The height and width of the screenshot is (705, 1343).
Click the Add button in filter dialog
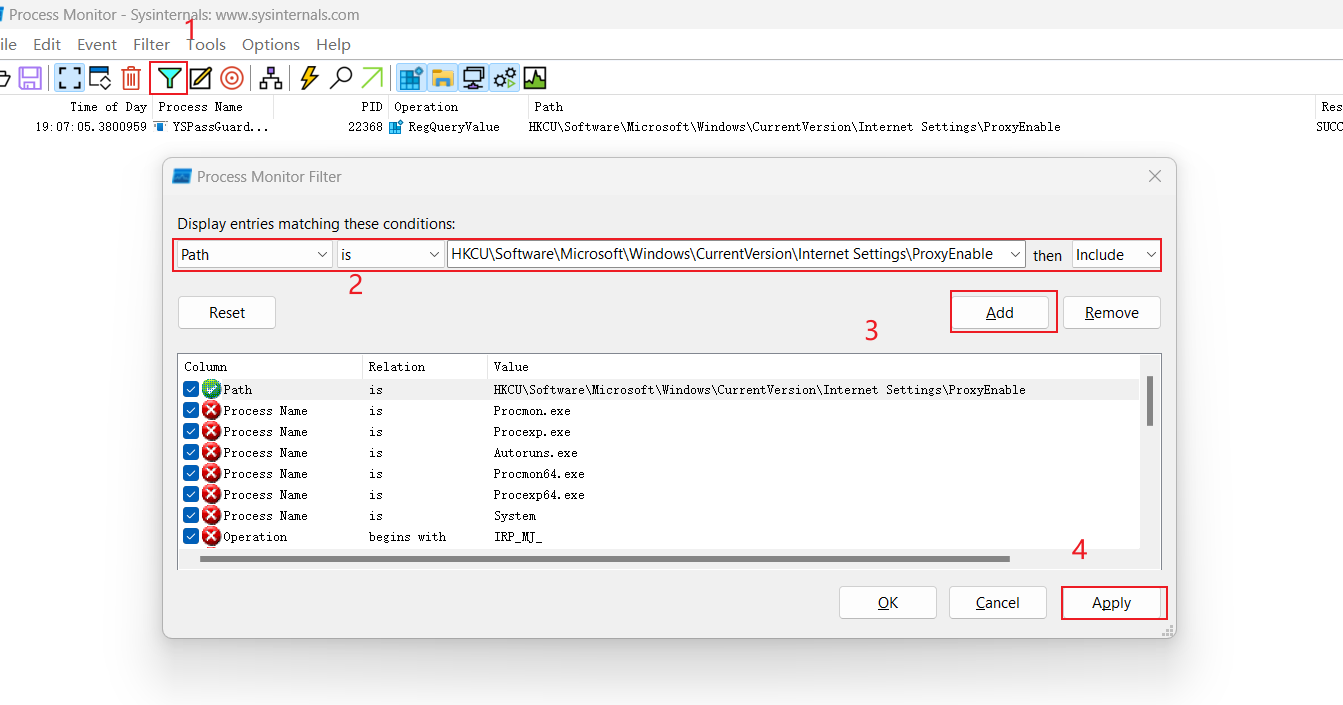click(1002, 312)
